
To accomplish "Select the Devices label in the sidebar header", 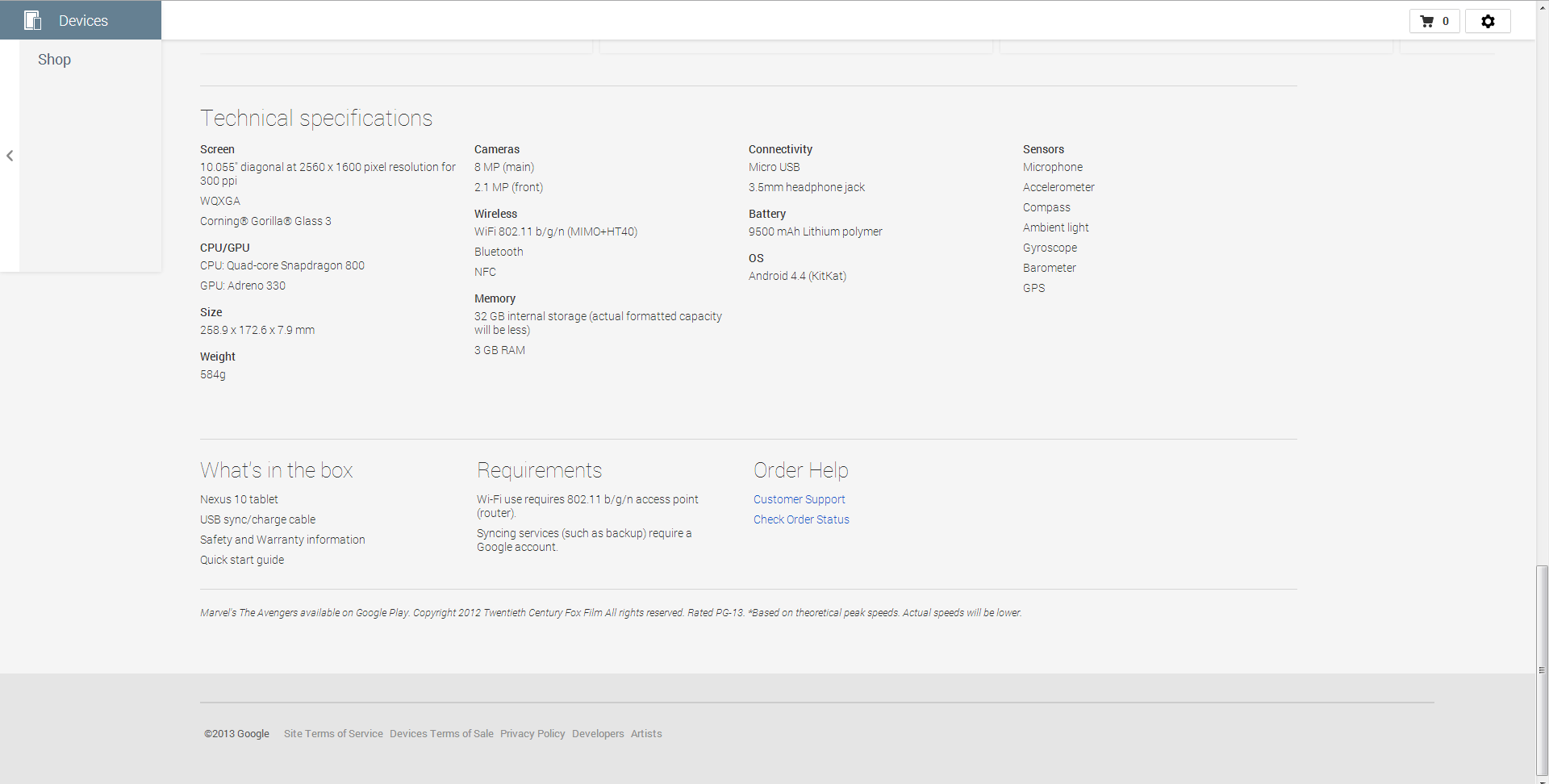I will pos(83,21).
